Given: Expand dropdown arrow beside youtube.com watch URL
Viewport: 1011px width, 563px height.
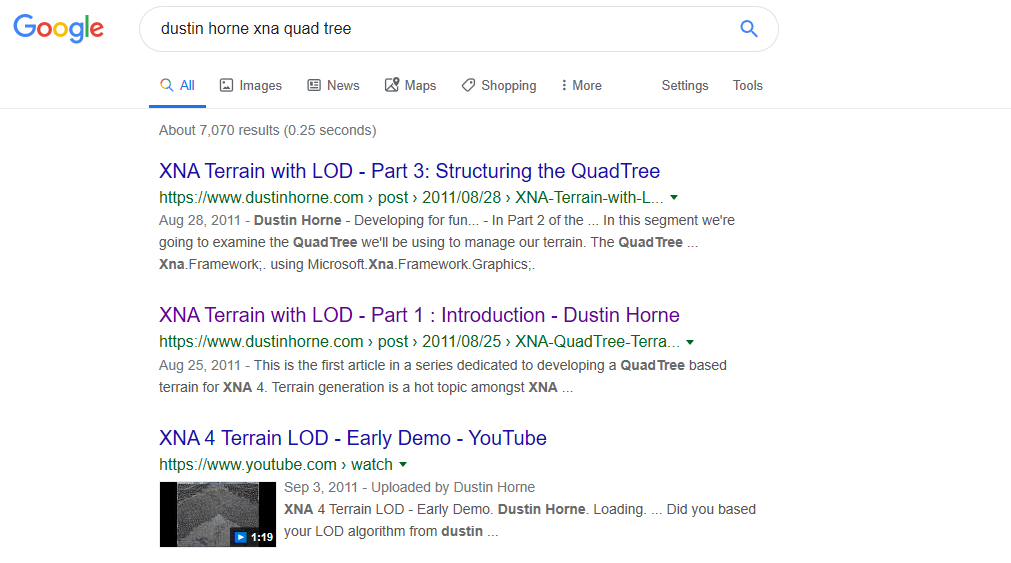Looking at the screenshot, I should point(403,464).
